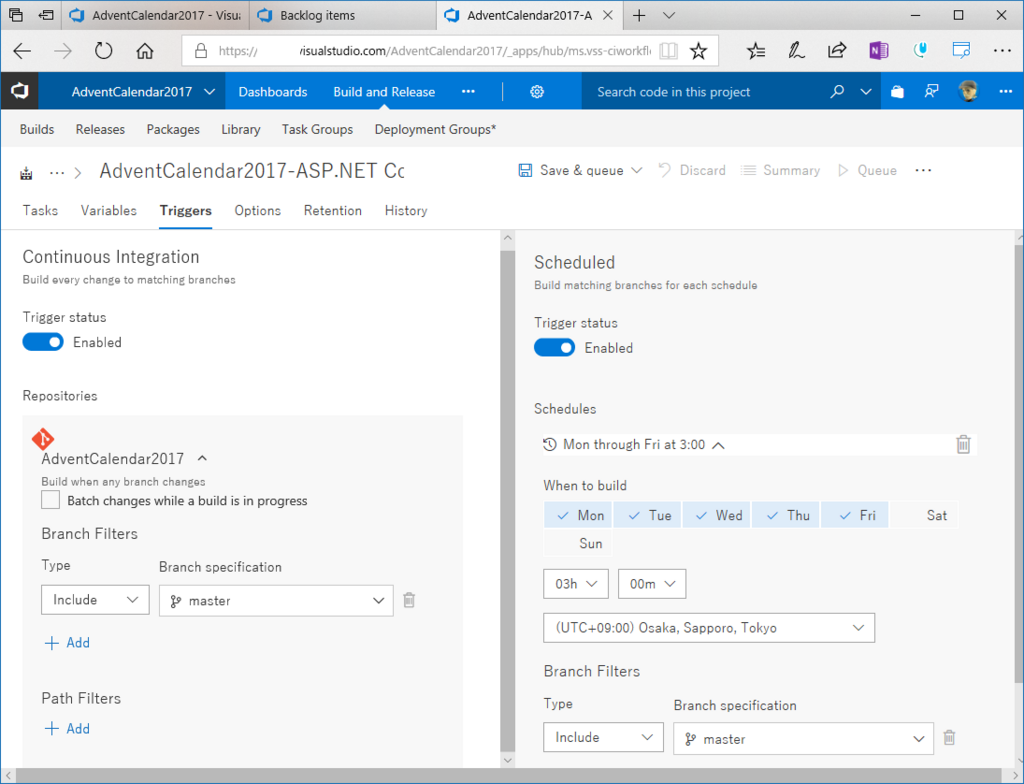Open the CI master branch specification dropdown
The height and width of the screenshot is (784, 1024).
[276, 600]
